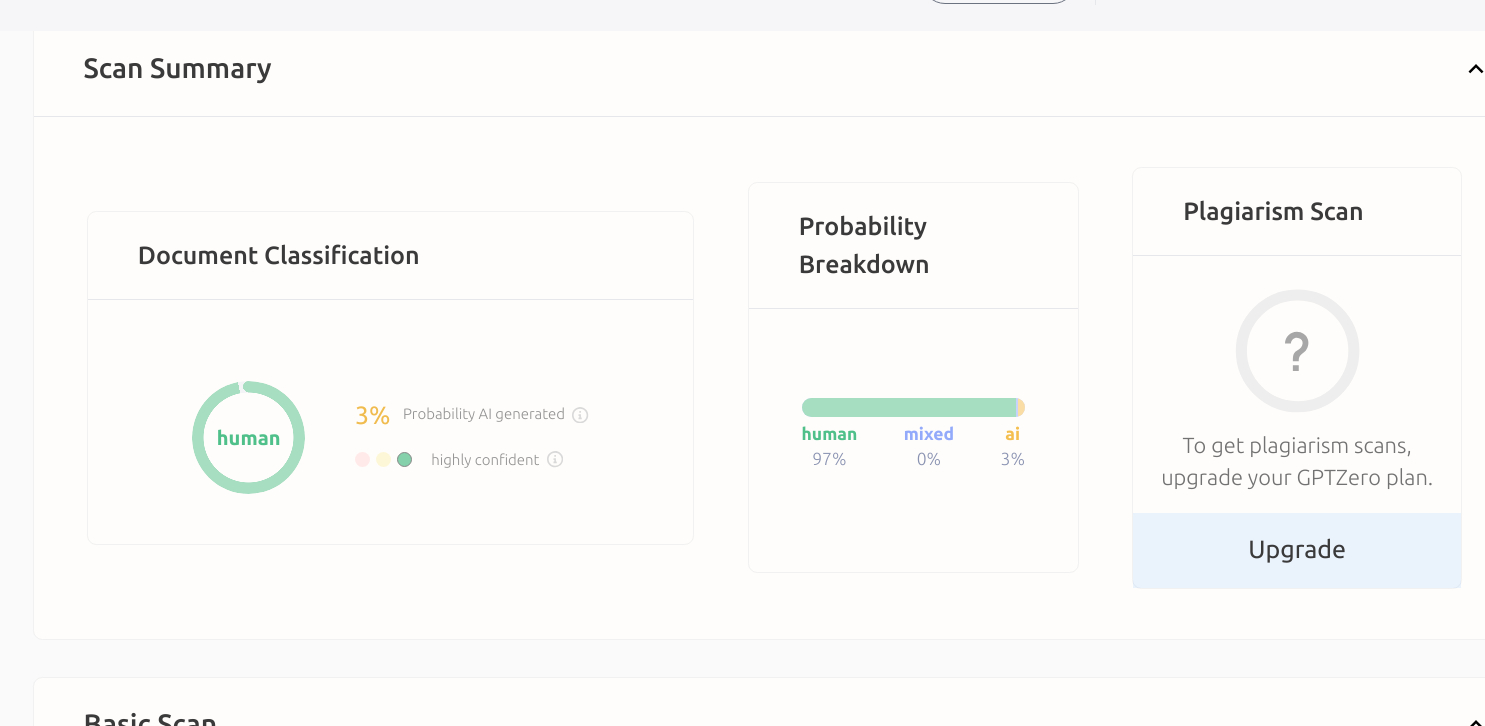1485x726 pixels.
Task: Click the orange ai segment of bar
Action: click(1021, 408)
